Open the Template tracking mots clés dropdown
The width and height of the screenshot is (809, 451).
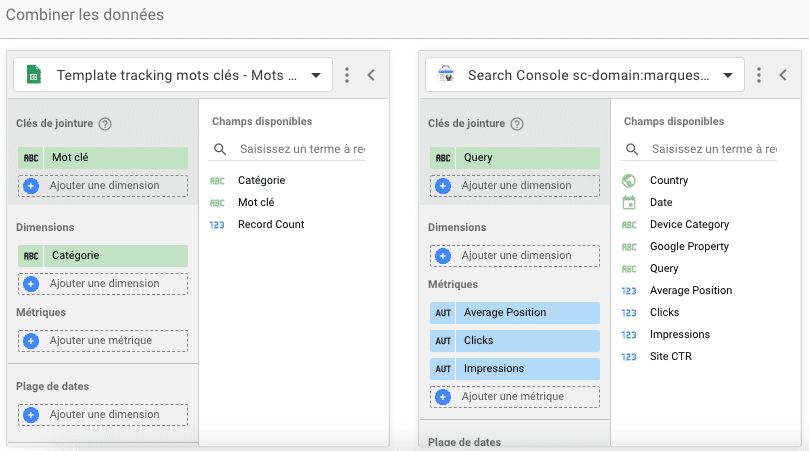[x=316, y=75]
